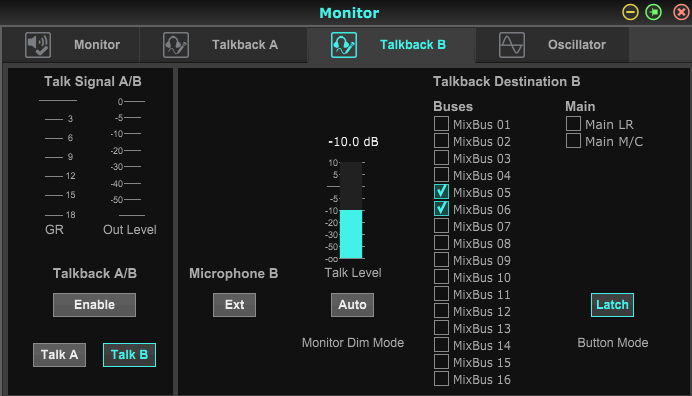Click the Microphone B Ext button
Screen dimensions: 692x396
pos(234,305)
